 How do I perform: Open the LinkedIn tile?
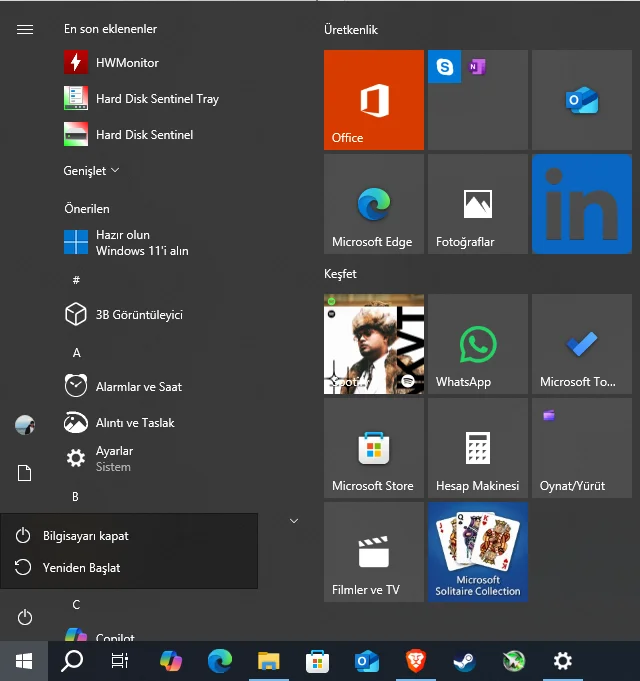coord(581,204)
